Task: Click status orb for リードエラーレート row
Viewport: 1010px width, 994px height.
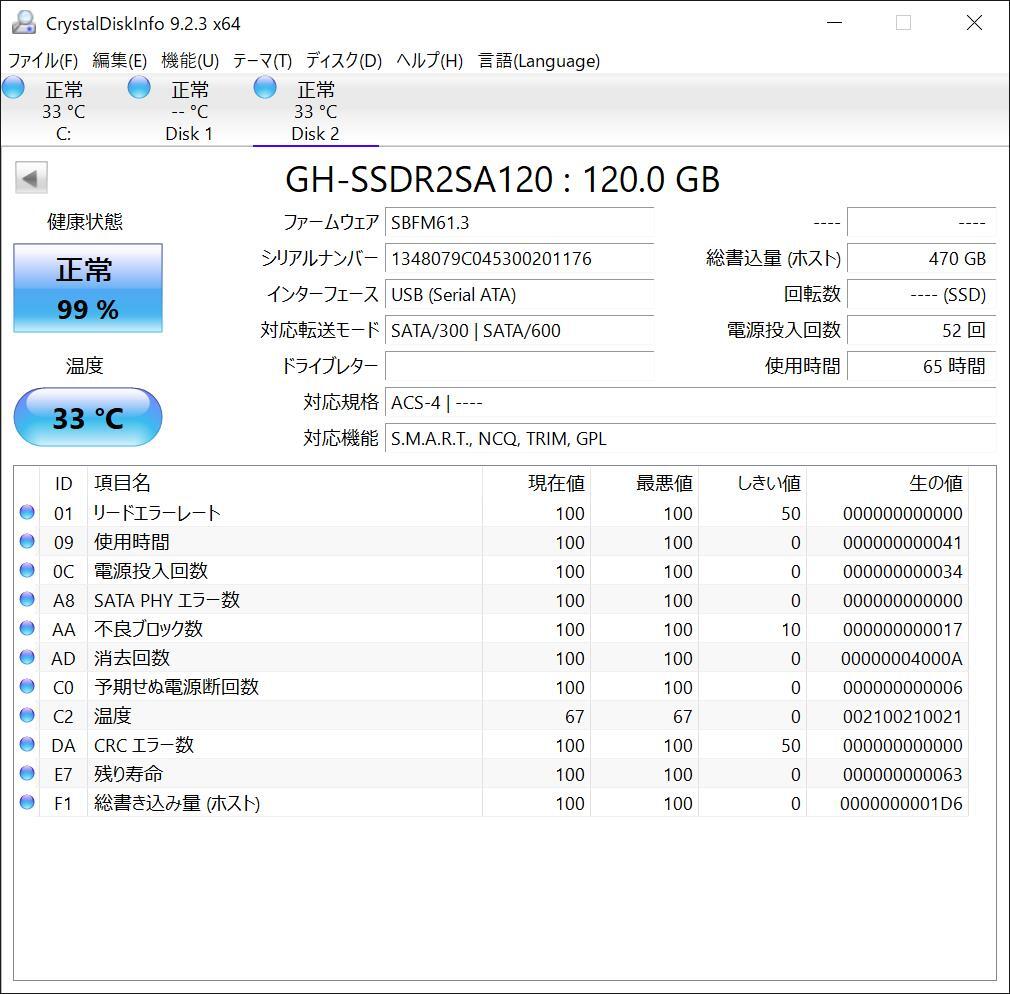Action: pyautogui.click(x=27, y=513)
